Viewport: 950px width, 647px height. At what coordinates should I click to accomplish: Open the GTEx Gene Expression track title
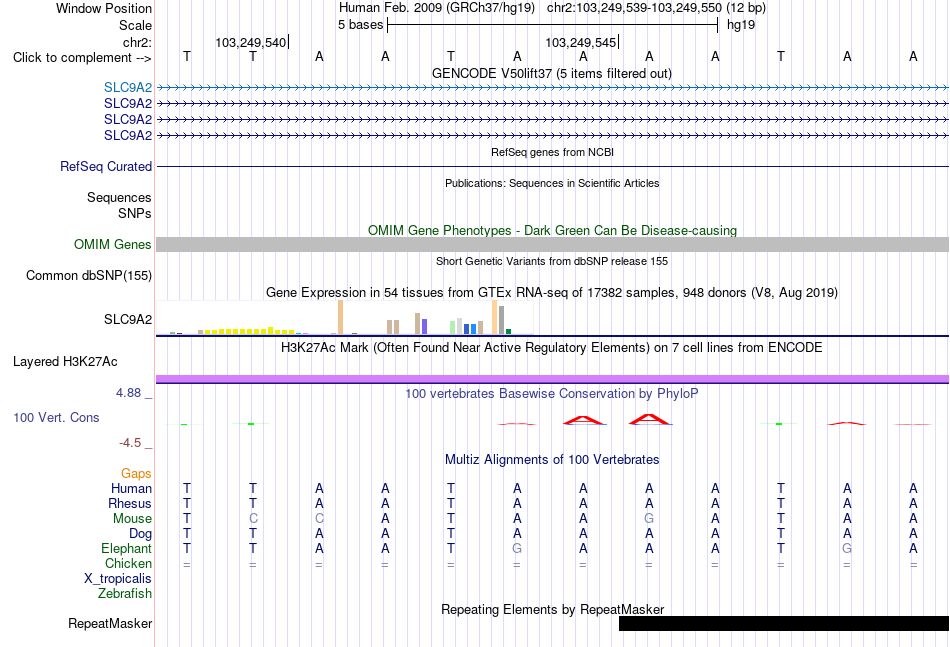pos(552,293)
